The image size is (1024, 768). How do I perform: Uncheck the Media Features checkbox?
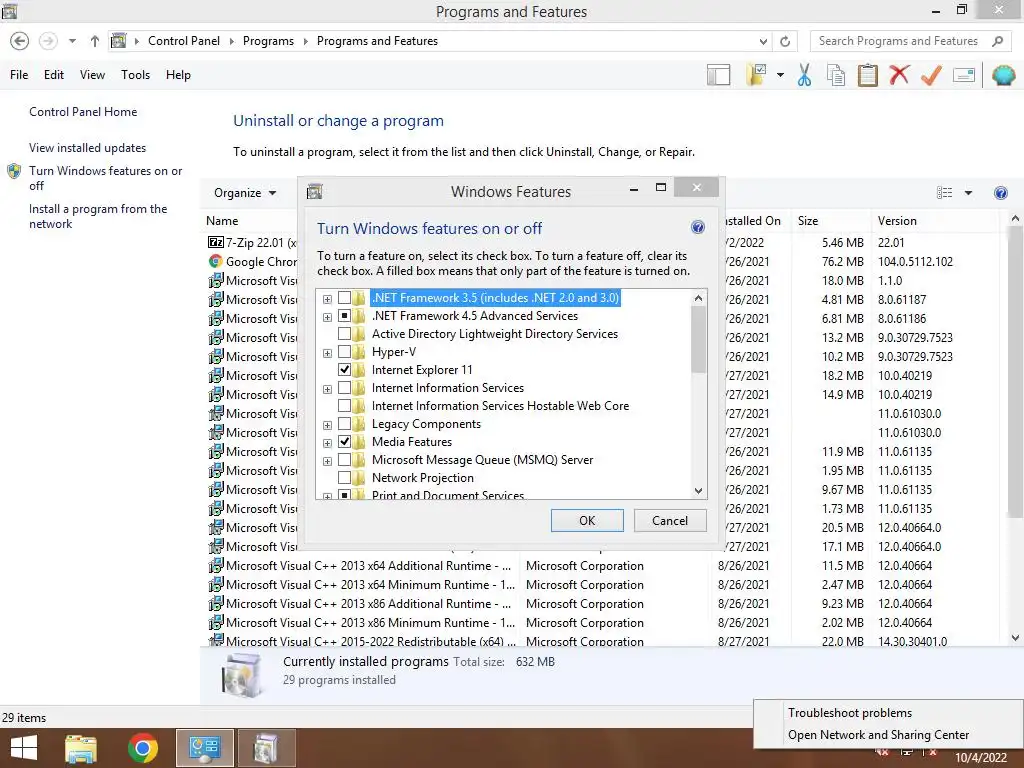pyautogui.click(x=344, y=441)
